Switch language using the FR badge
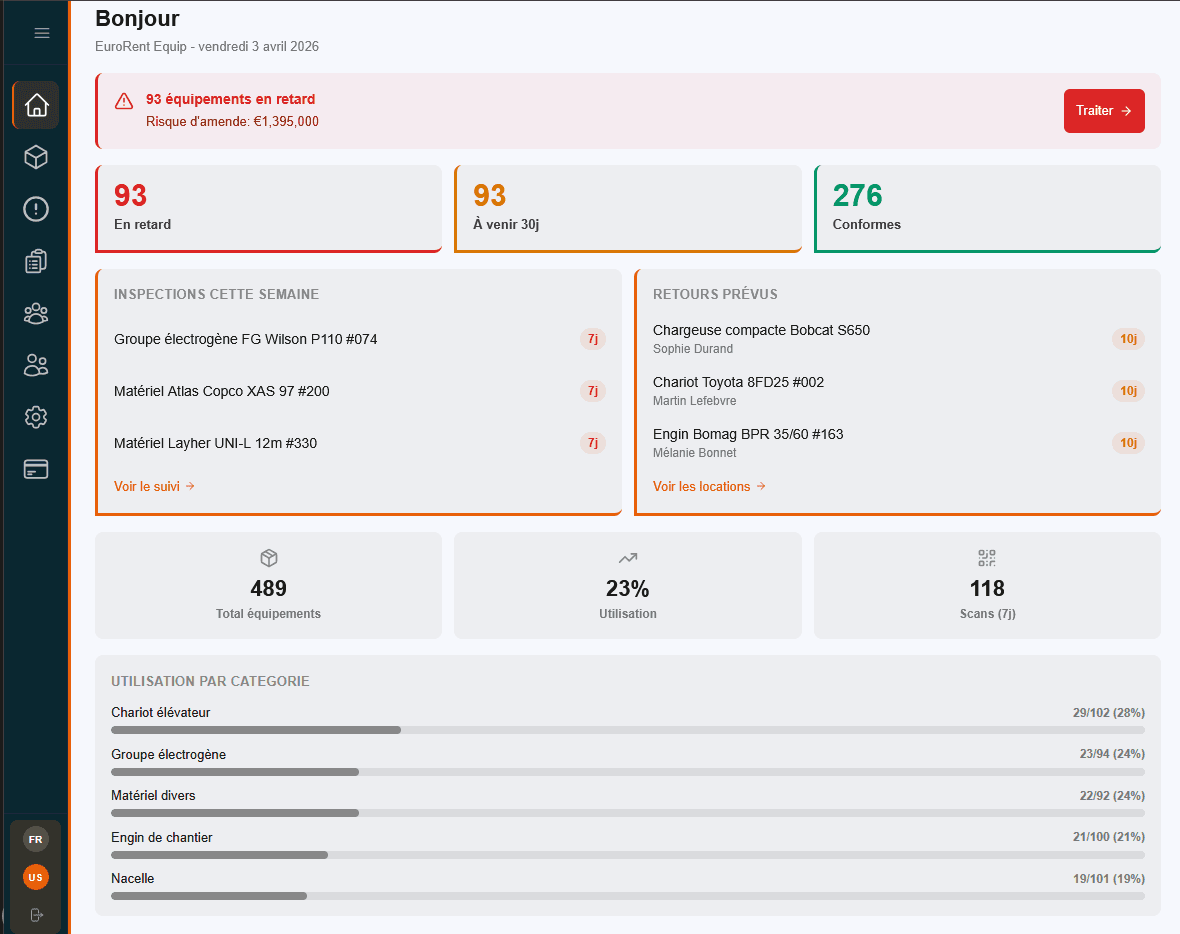The image size is (1180, 934). pos(35,839)
